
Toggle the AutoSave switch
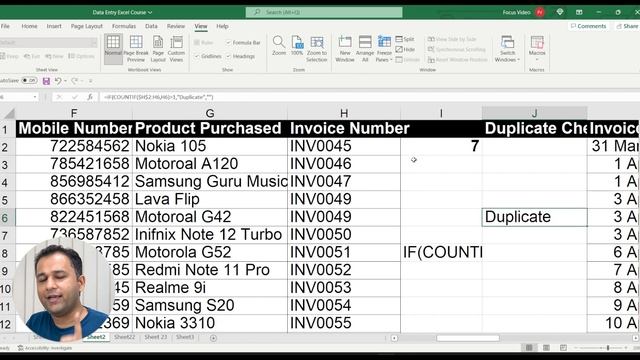pyautogui.click(x=29, y=80)
